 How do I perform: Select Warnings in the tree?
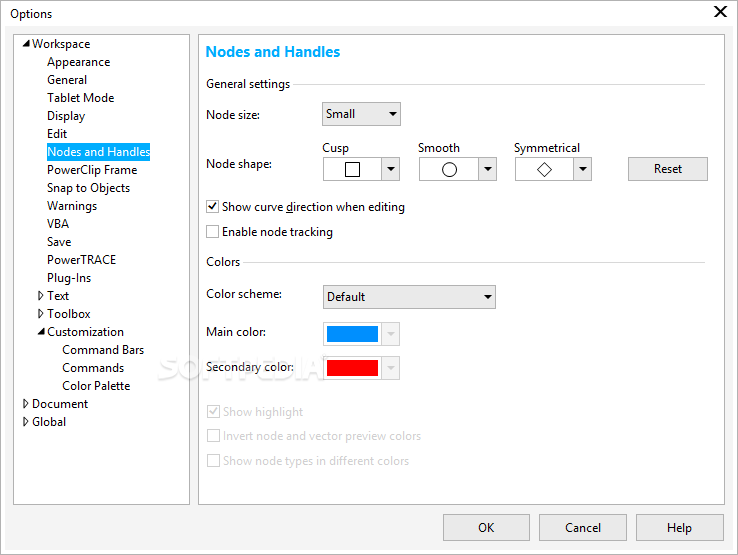(x=72, y=206)
